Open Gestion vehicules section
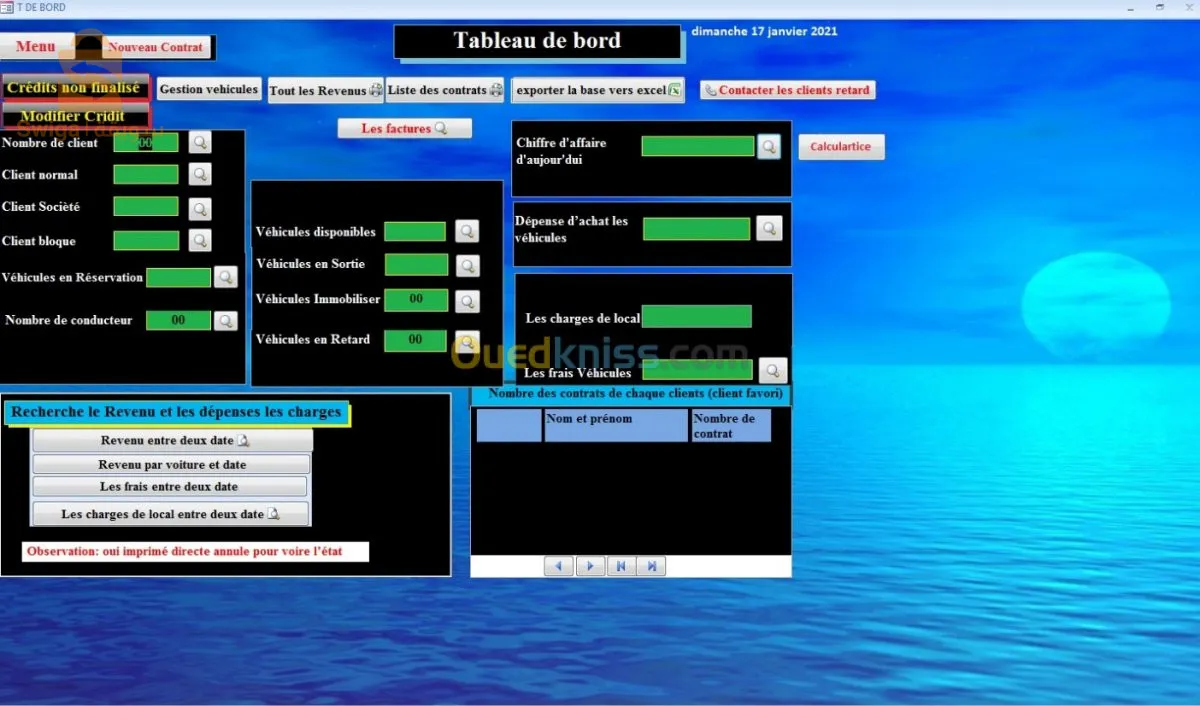 coord(209,90)
